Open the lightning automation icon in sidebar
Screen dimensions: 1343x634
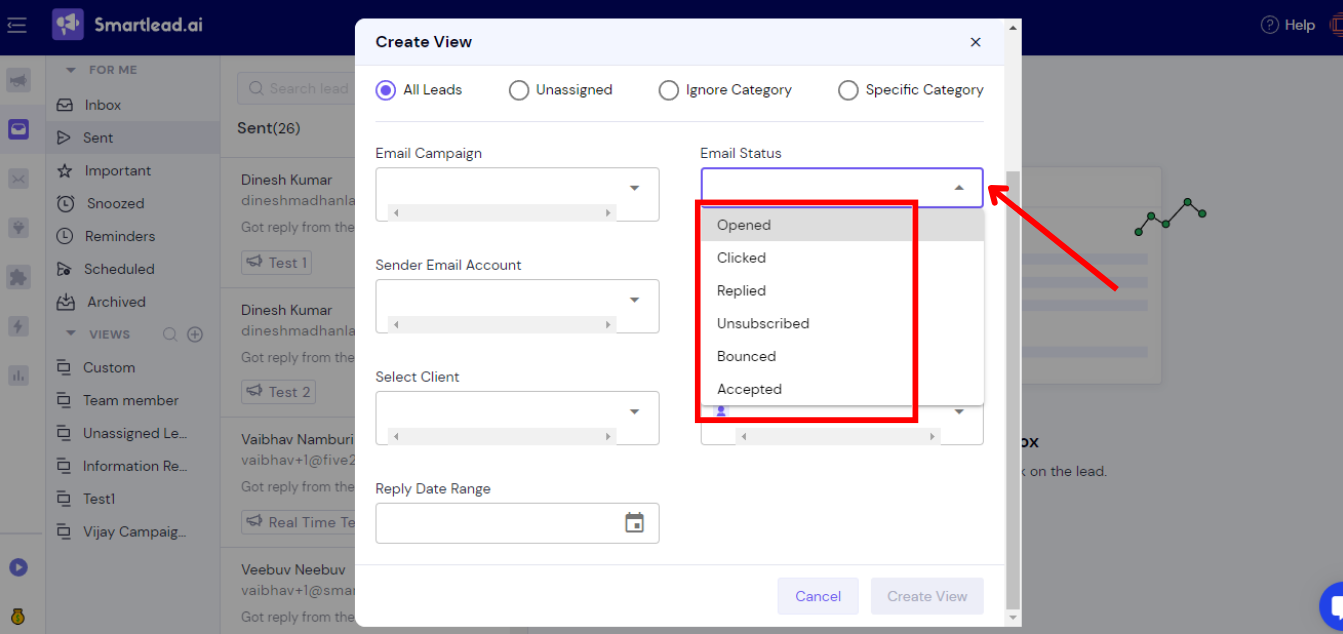20,326
